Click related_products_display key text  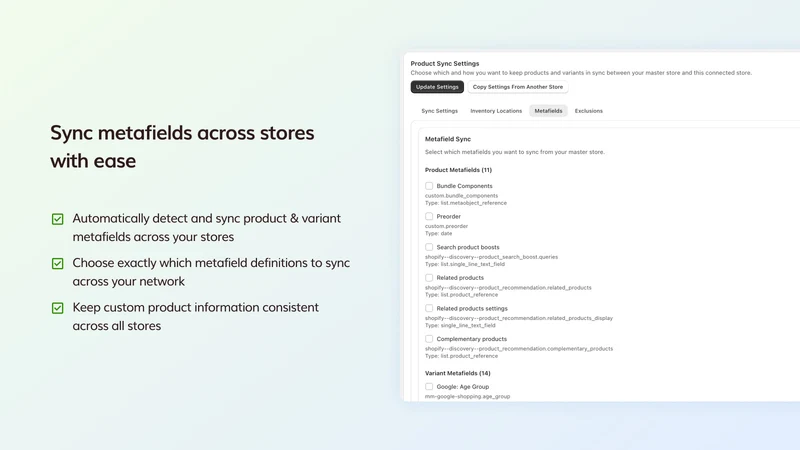pos(519,318)
